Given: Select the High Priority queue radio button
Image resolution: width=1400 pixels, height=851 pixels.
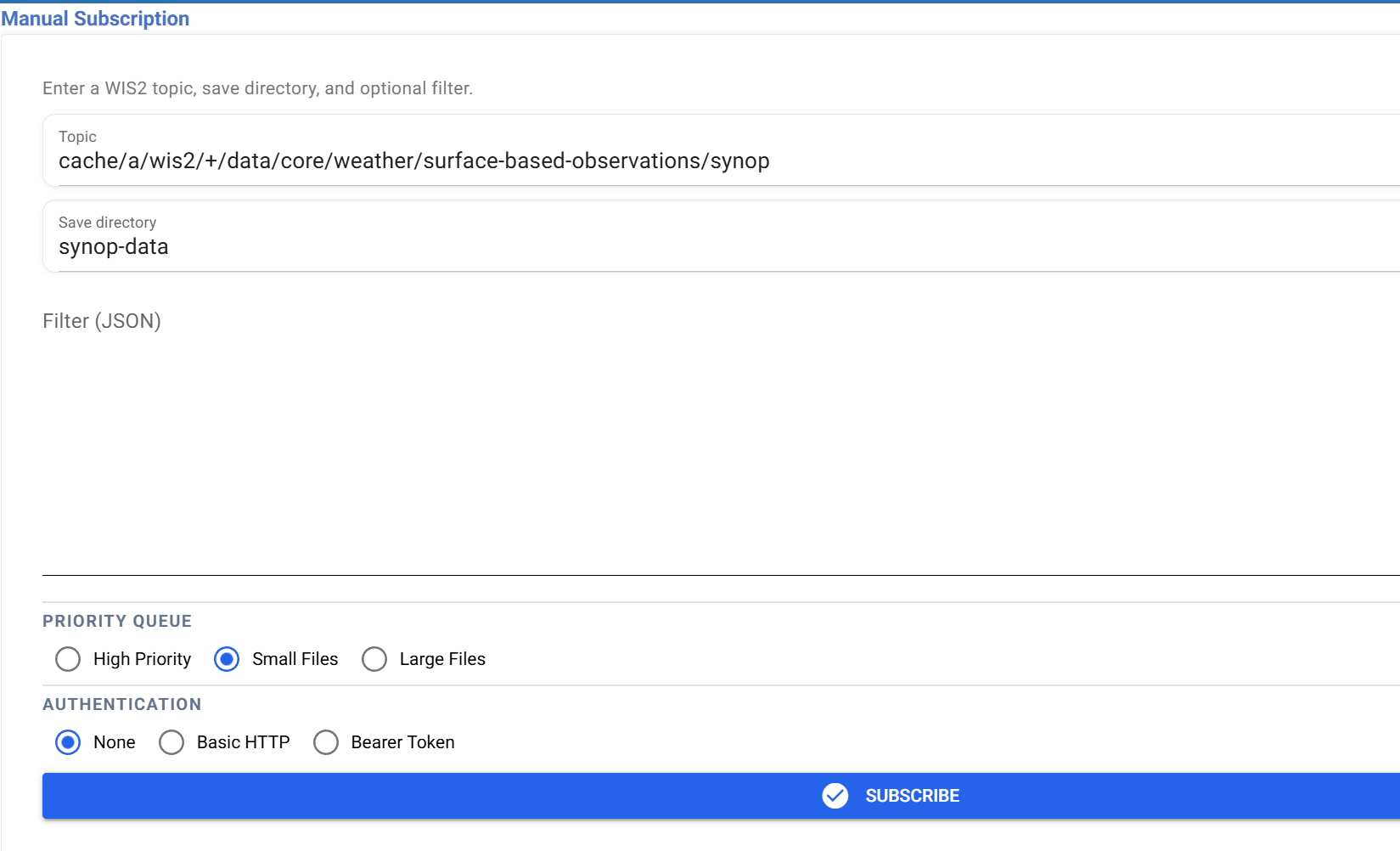Looking at the screenshot, I should [x=68, y=659].
